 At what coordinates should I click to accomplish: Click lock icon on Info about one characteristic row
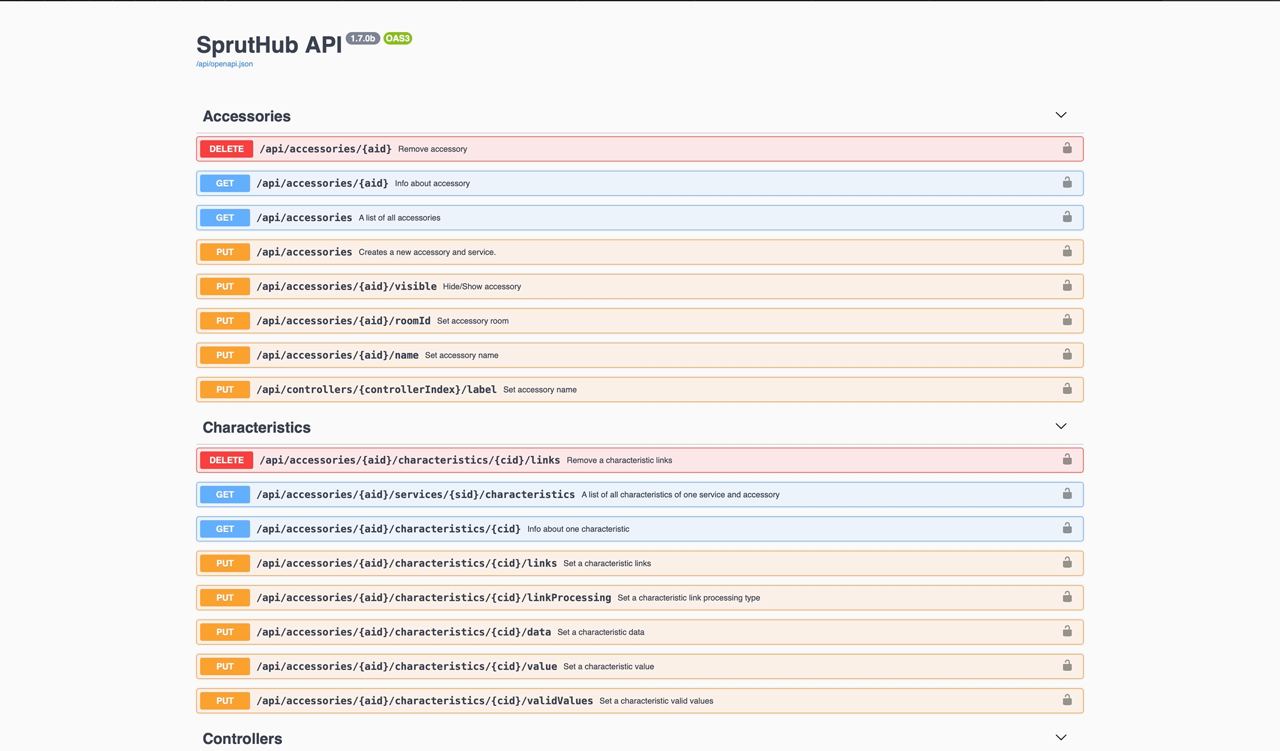[1067, 528]
